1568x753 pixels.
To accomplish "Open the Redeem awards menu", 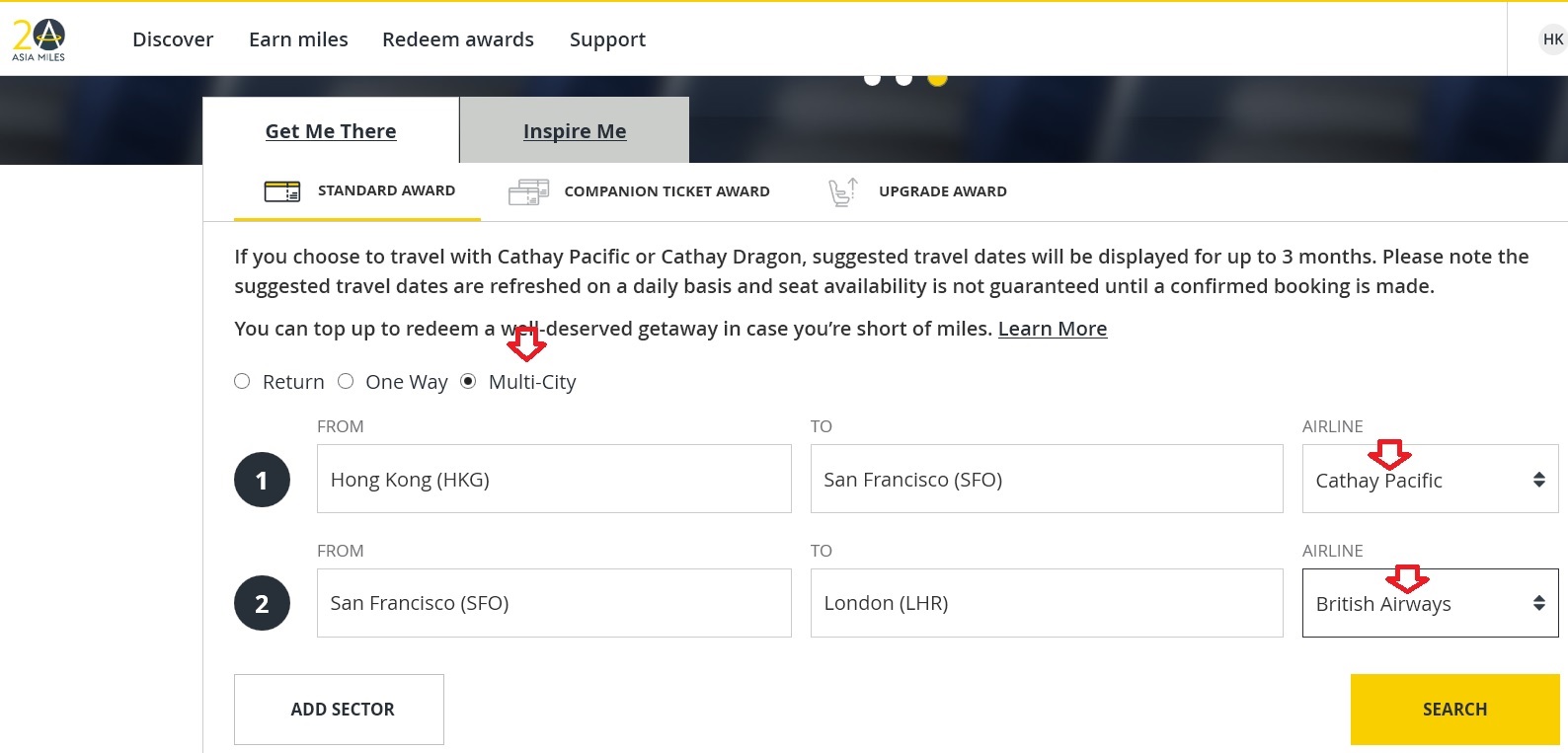I will click(x=458, y=39).
